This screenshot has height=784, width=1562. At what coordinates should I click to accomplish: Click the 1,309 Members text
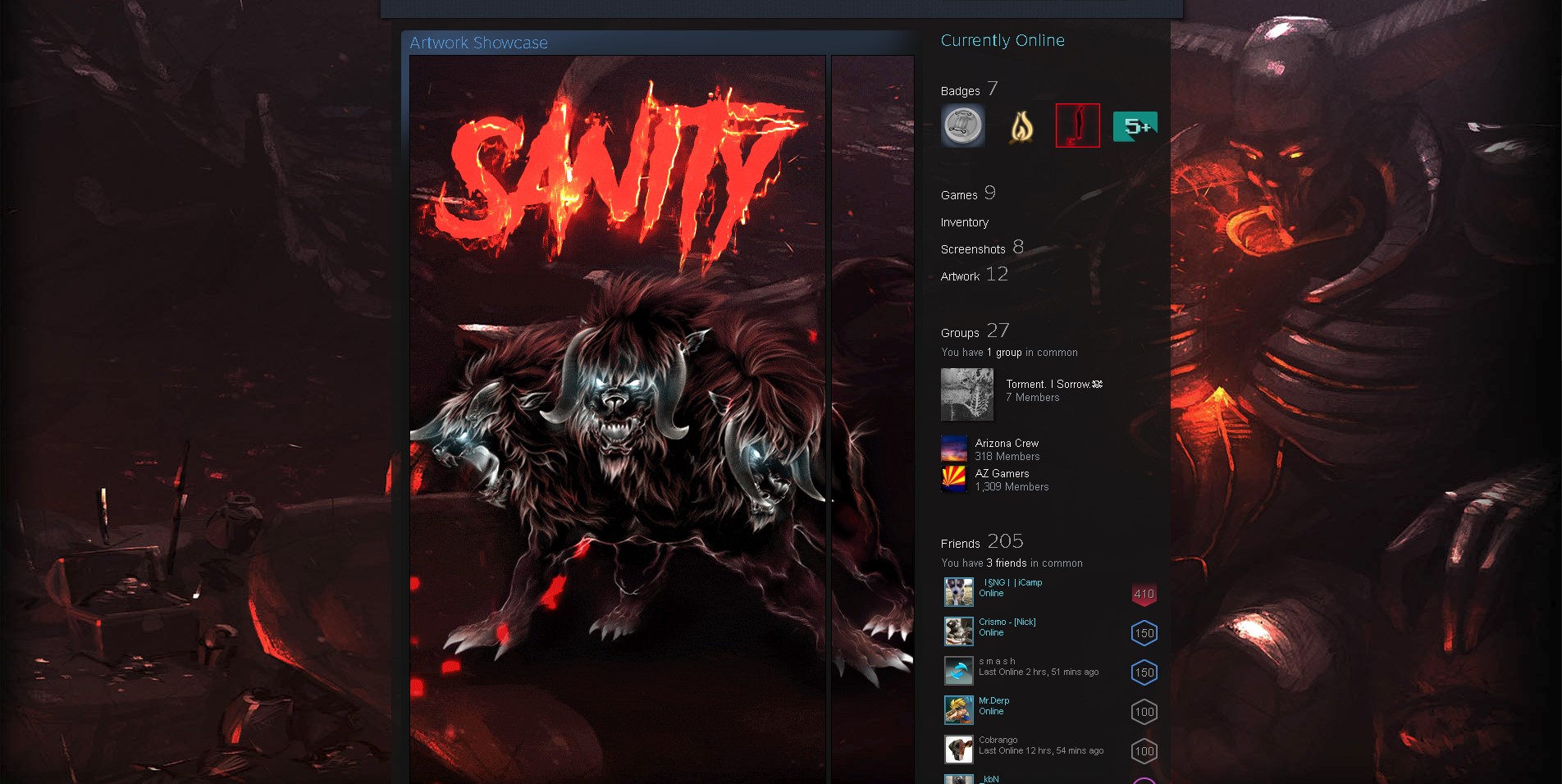tap(1012, 487)
